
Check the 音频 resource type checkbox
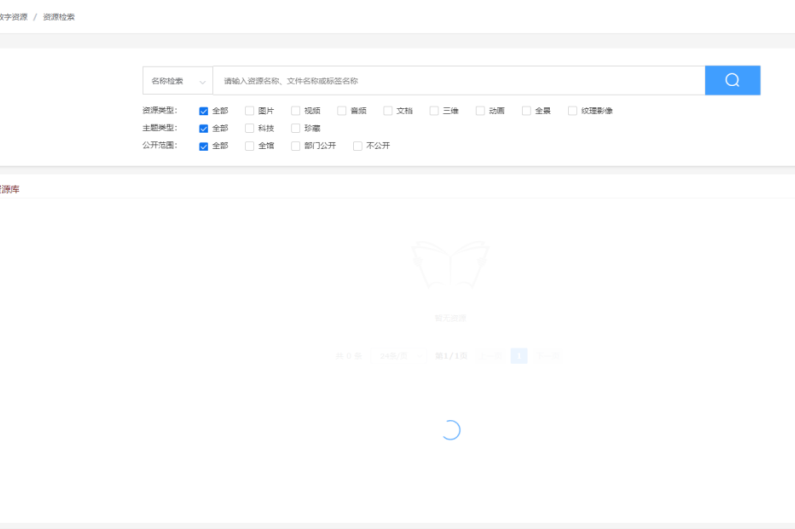342,111
